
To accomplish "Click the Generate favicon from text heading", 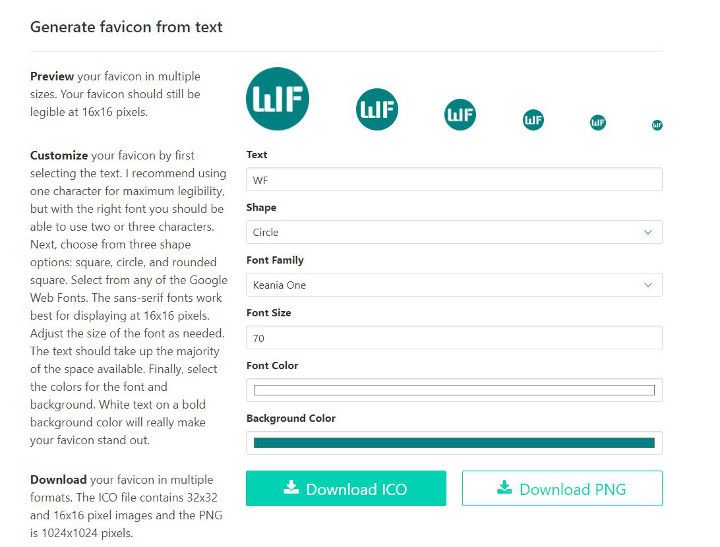I will coord(126,27).
